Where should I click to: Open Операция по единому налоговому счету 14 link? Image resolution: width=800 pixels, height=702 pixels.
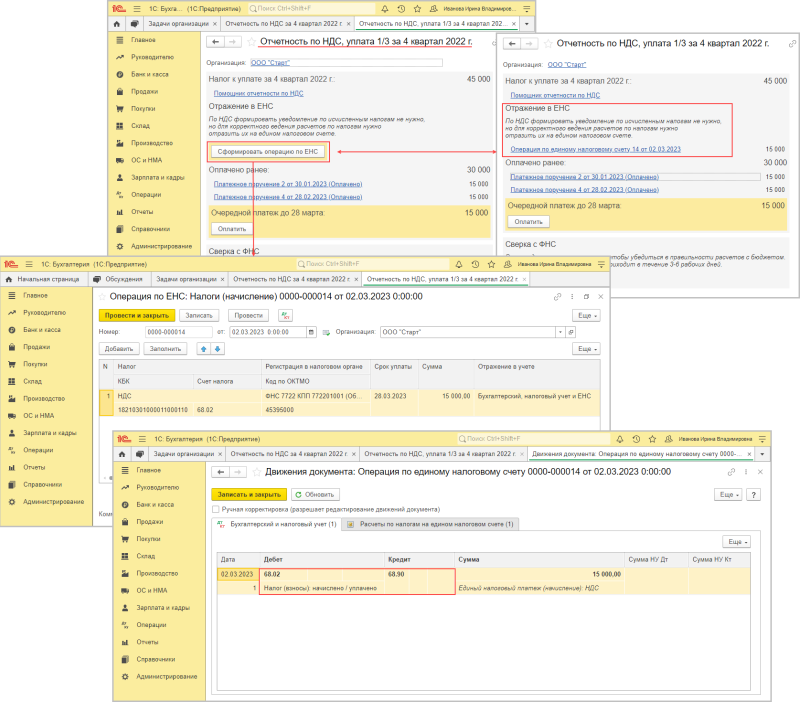coord(595,149)
